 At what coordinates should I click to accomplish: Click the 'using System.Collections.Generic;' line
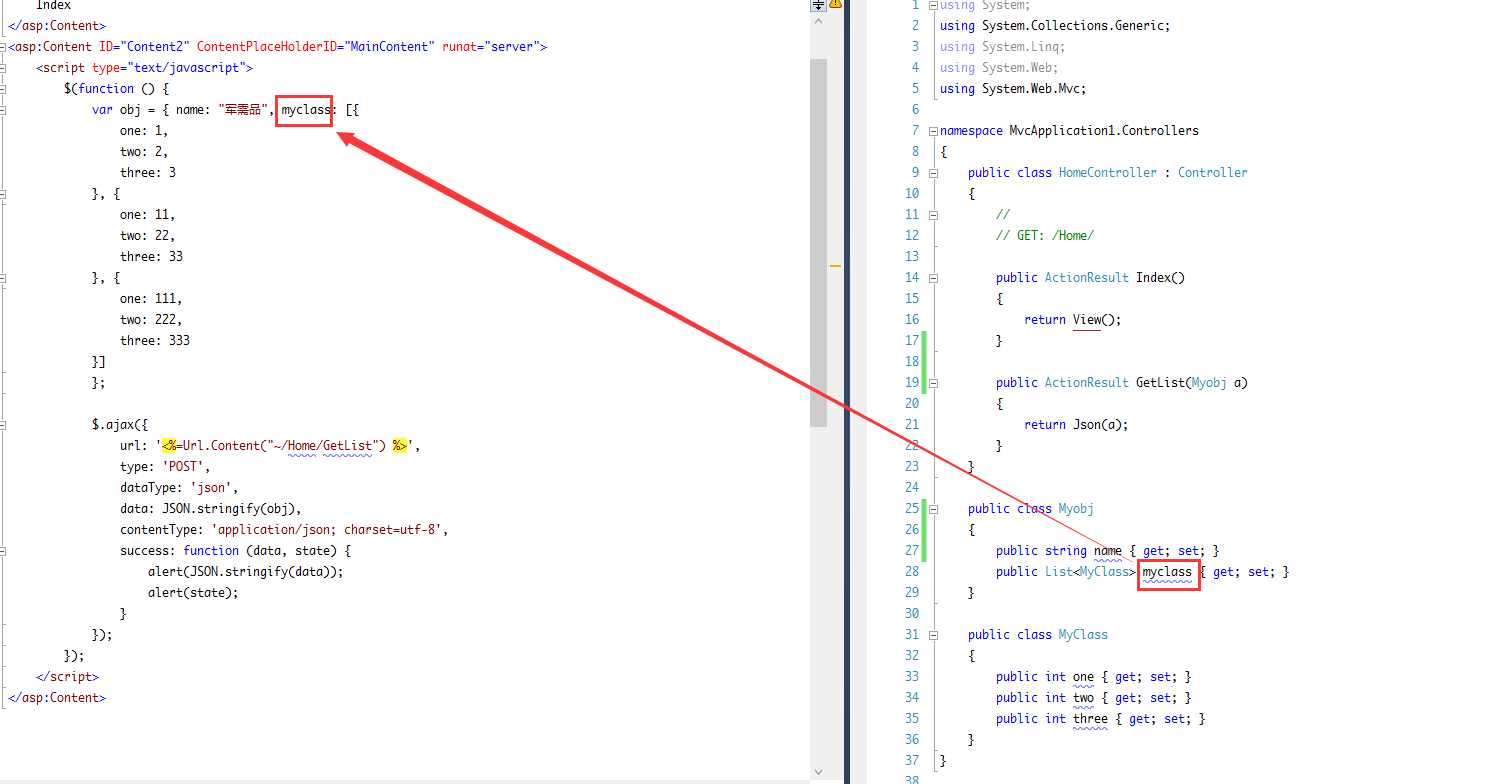coord(1055,26)
